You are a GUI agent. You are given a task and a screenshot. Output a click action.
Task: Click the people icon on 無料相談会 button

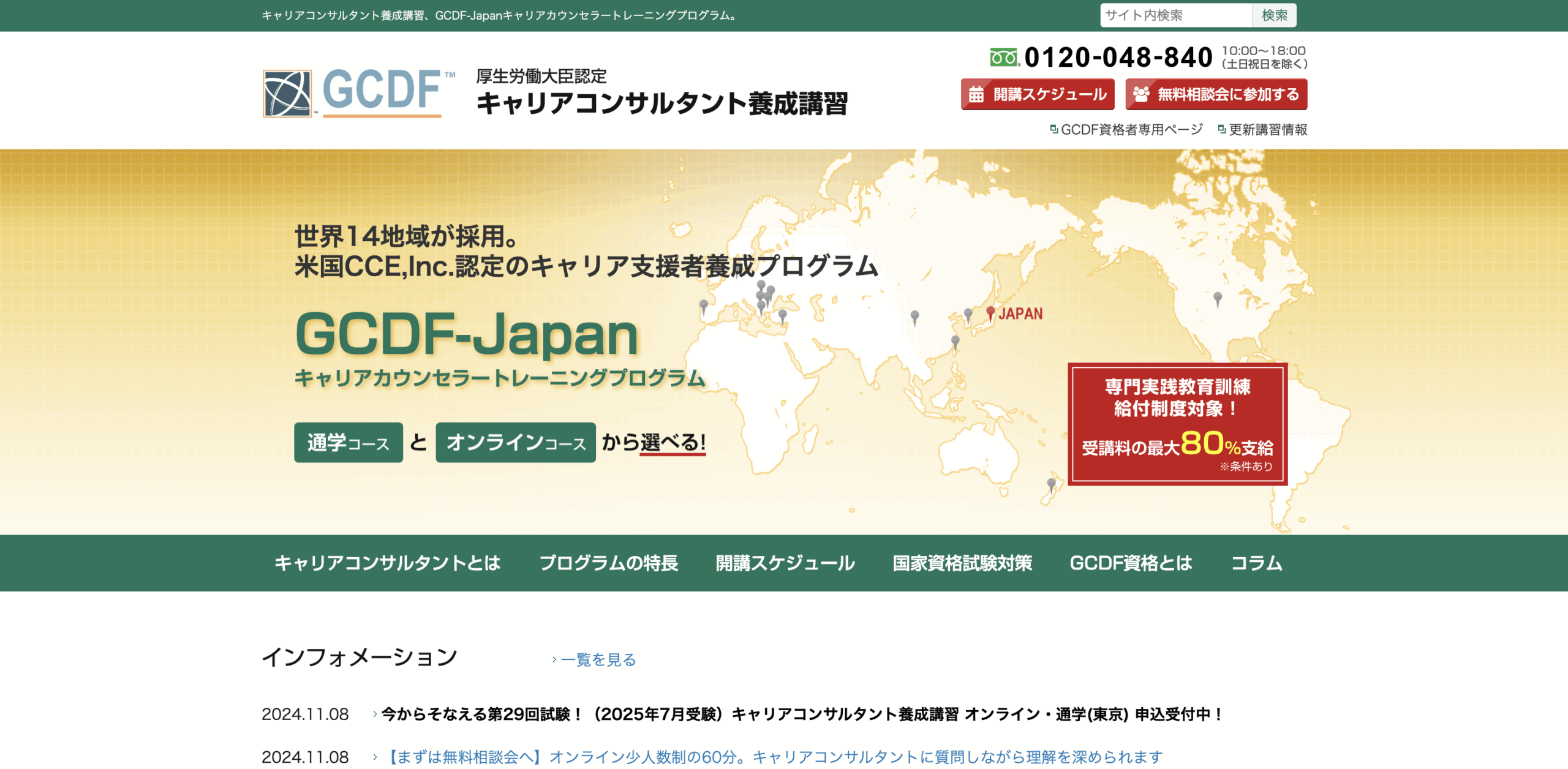coord(1140,94)
